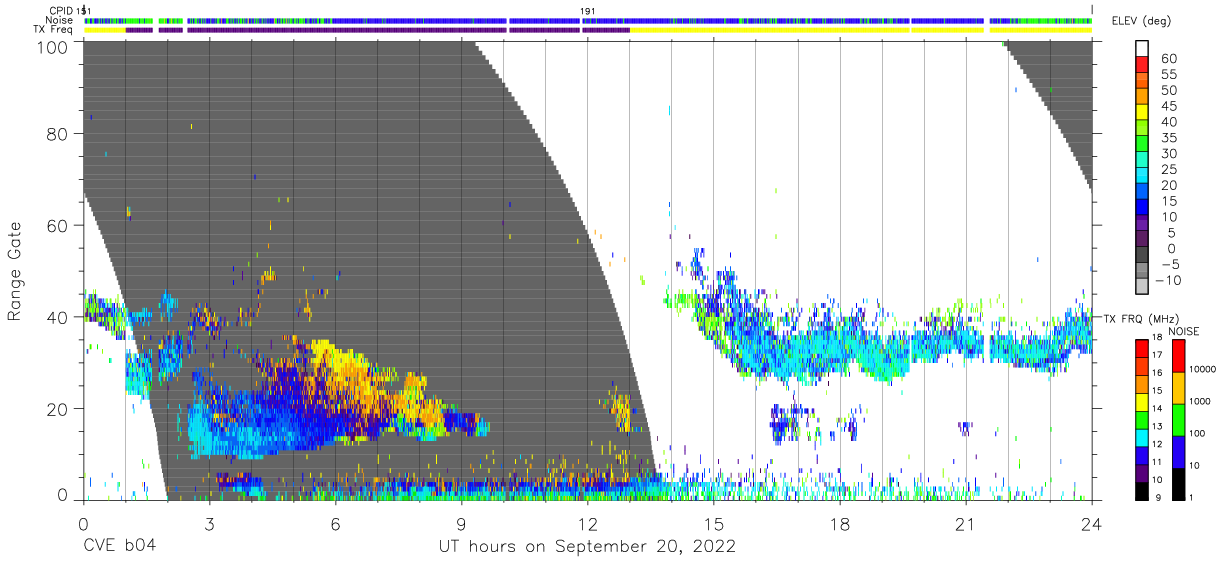Click the red top of the TX FRQ color bar
The height and width of the screenshot is (567, 1228).
point(1143,346)
